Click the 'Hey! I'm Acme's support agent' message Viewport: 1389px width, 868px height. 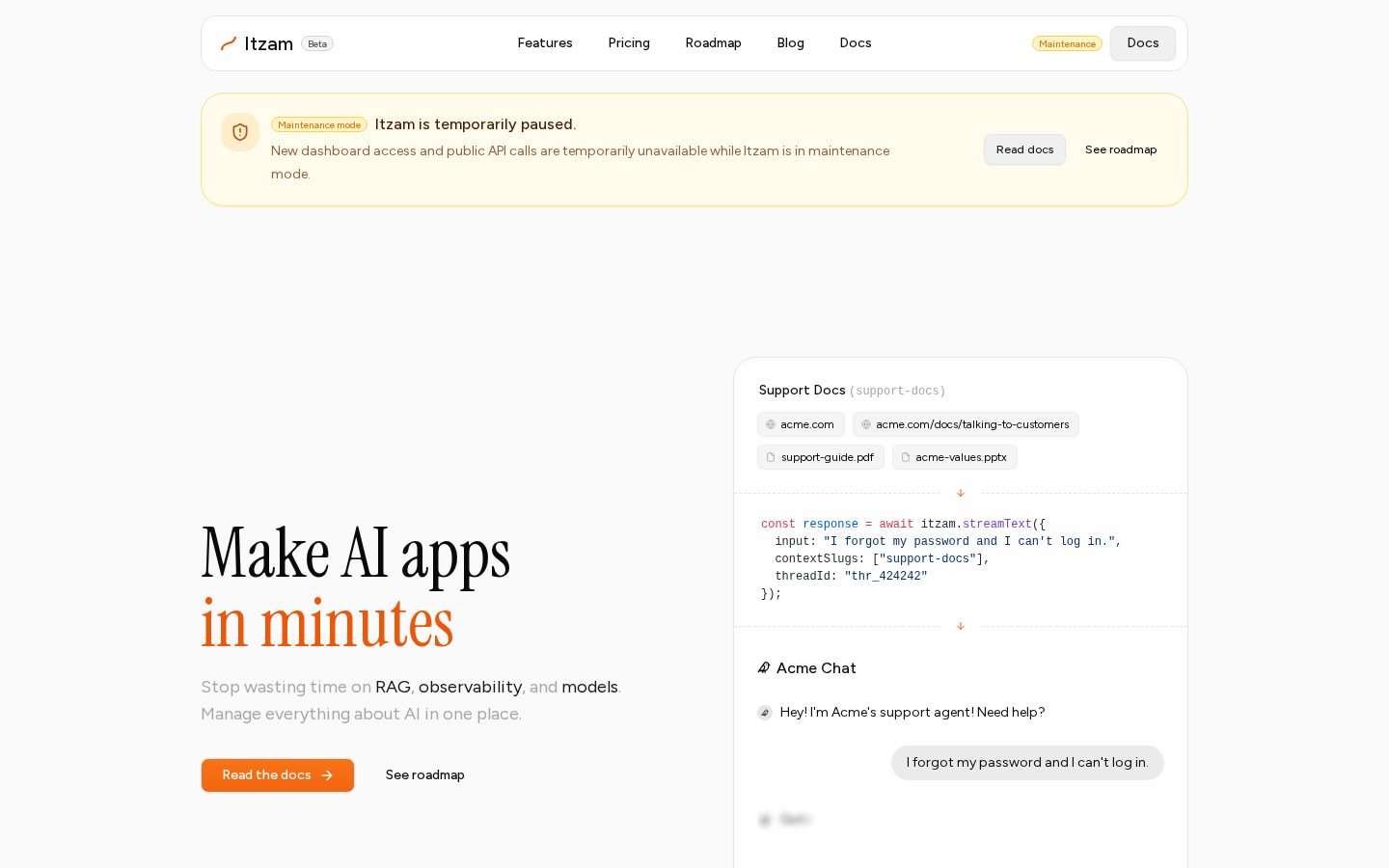pos(912,713)
